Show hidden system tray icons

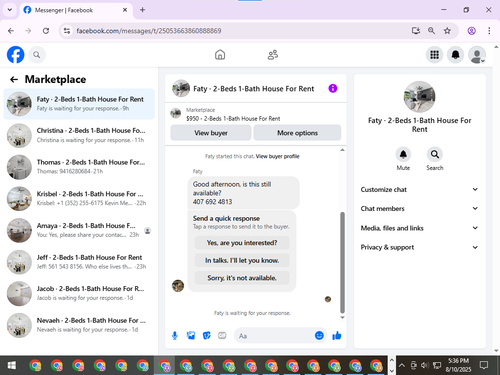(x=402, y=365)
